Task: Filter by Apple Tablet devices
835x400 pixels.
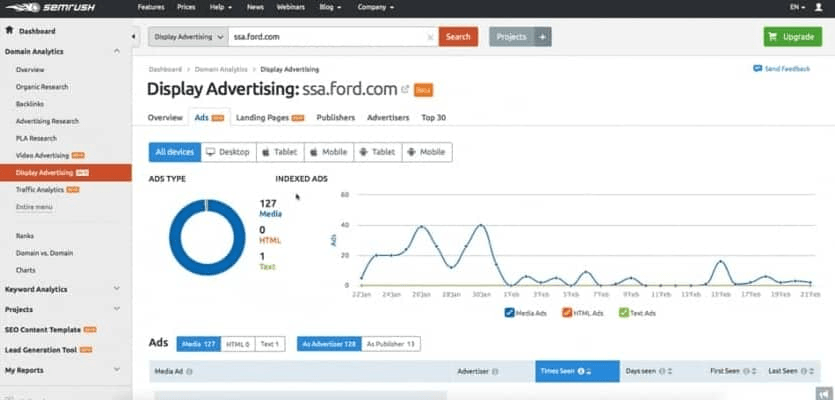Action: coord(280,152)
